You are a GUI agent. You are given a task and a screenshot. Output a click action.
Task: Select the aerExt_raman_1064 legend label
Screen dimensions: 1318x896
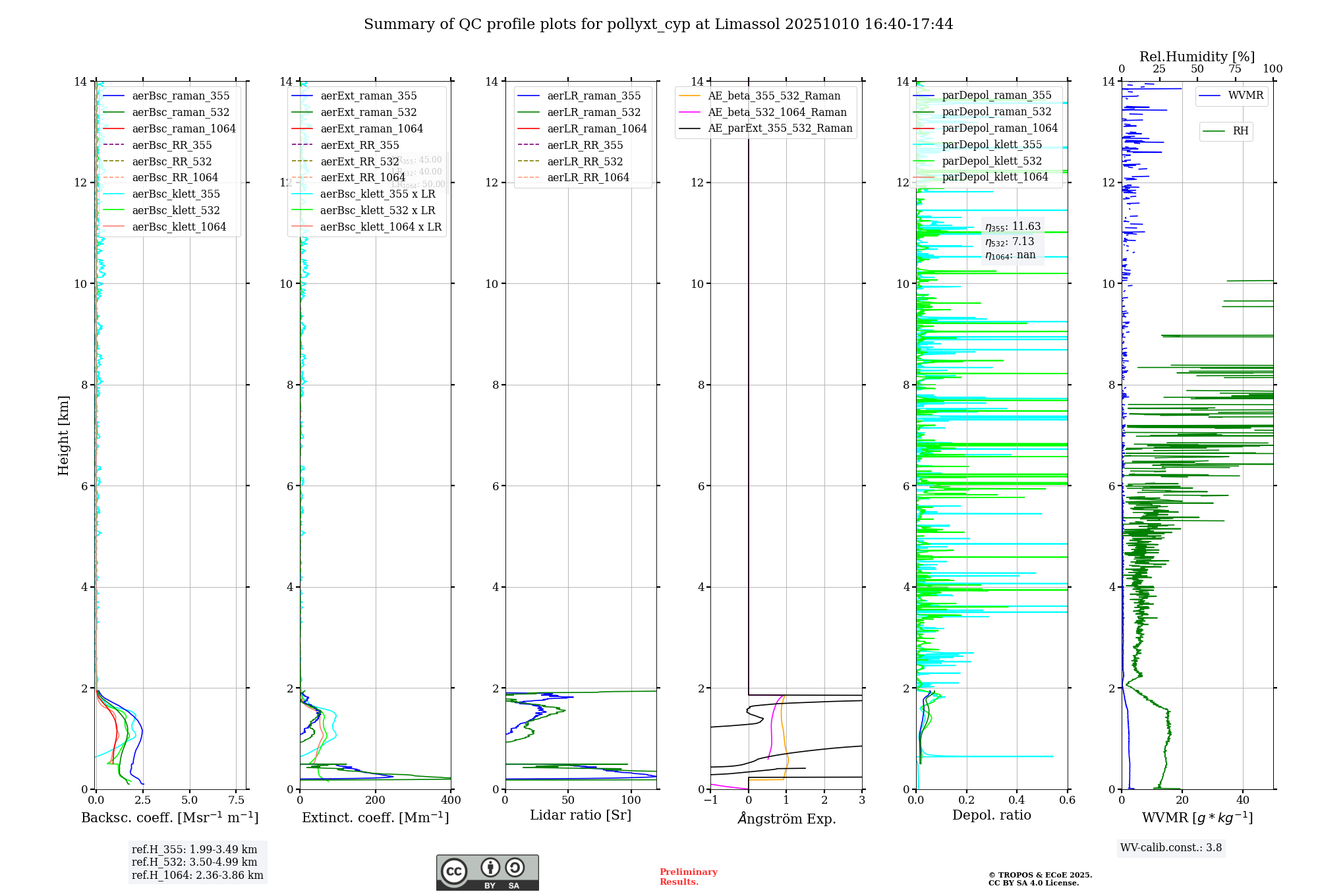point(371,129)
